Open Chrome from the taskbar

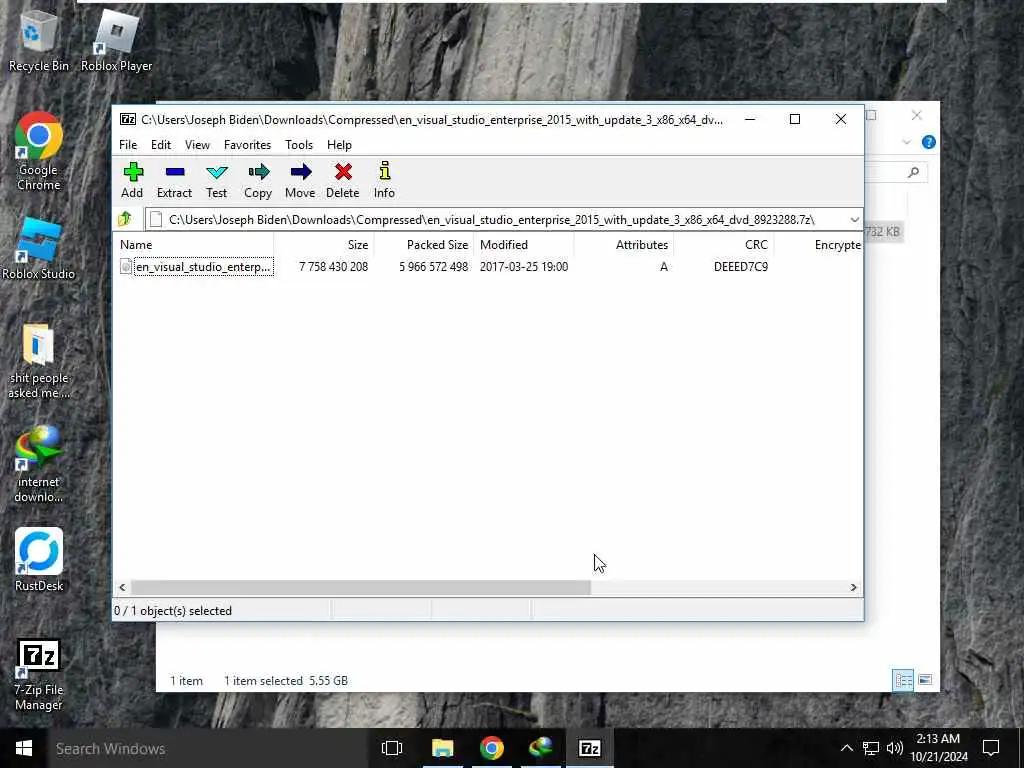492,748
